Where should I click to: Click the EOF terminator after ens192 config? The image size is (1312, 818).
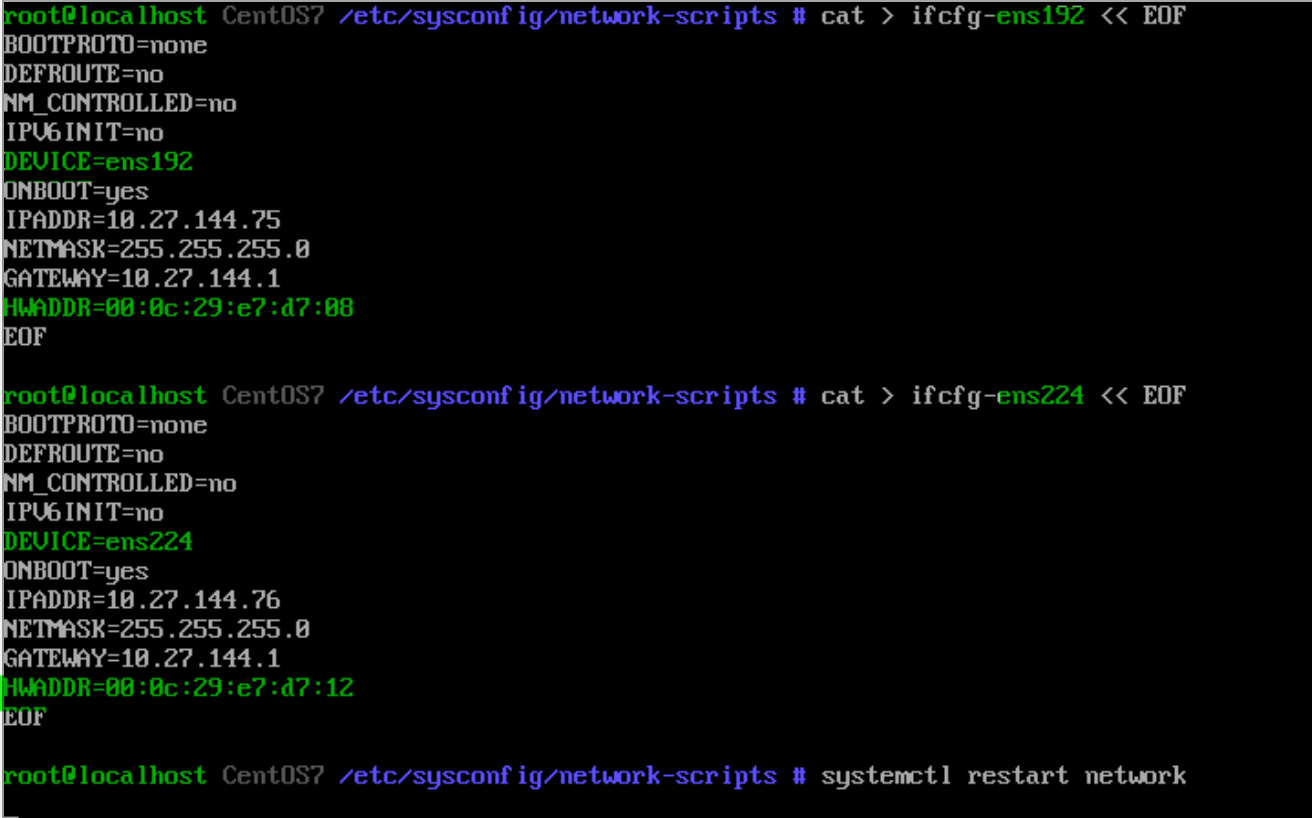25,336
